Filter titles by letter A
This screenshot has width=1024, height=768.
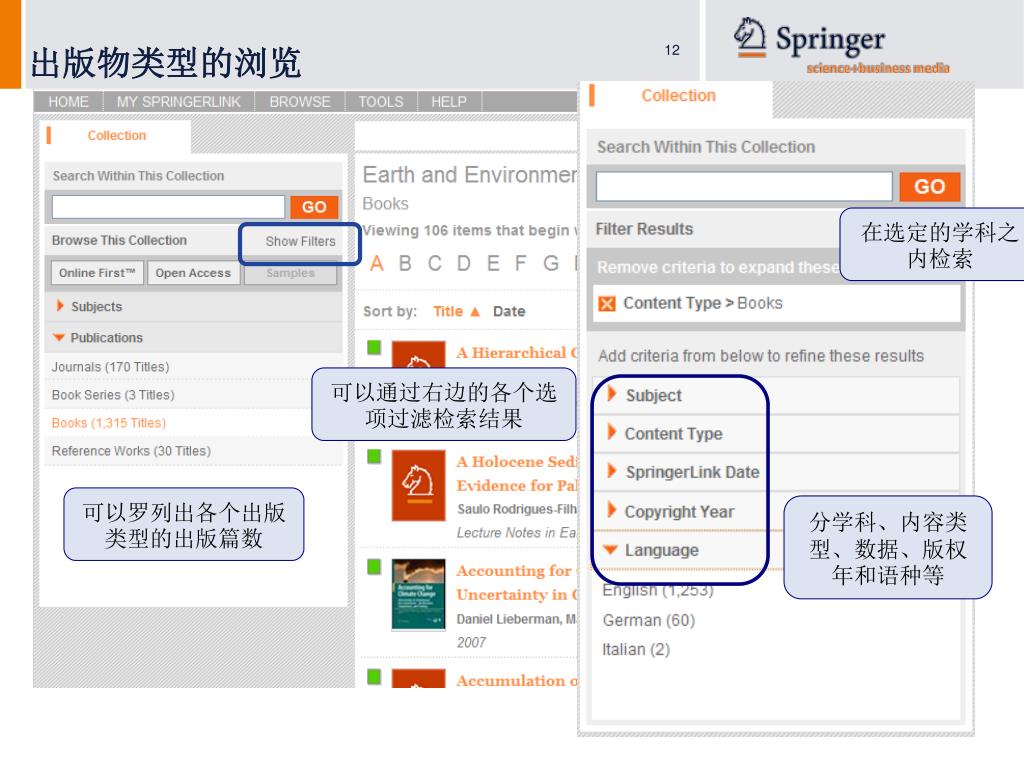click(377, 264)
